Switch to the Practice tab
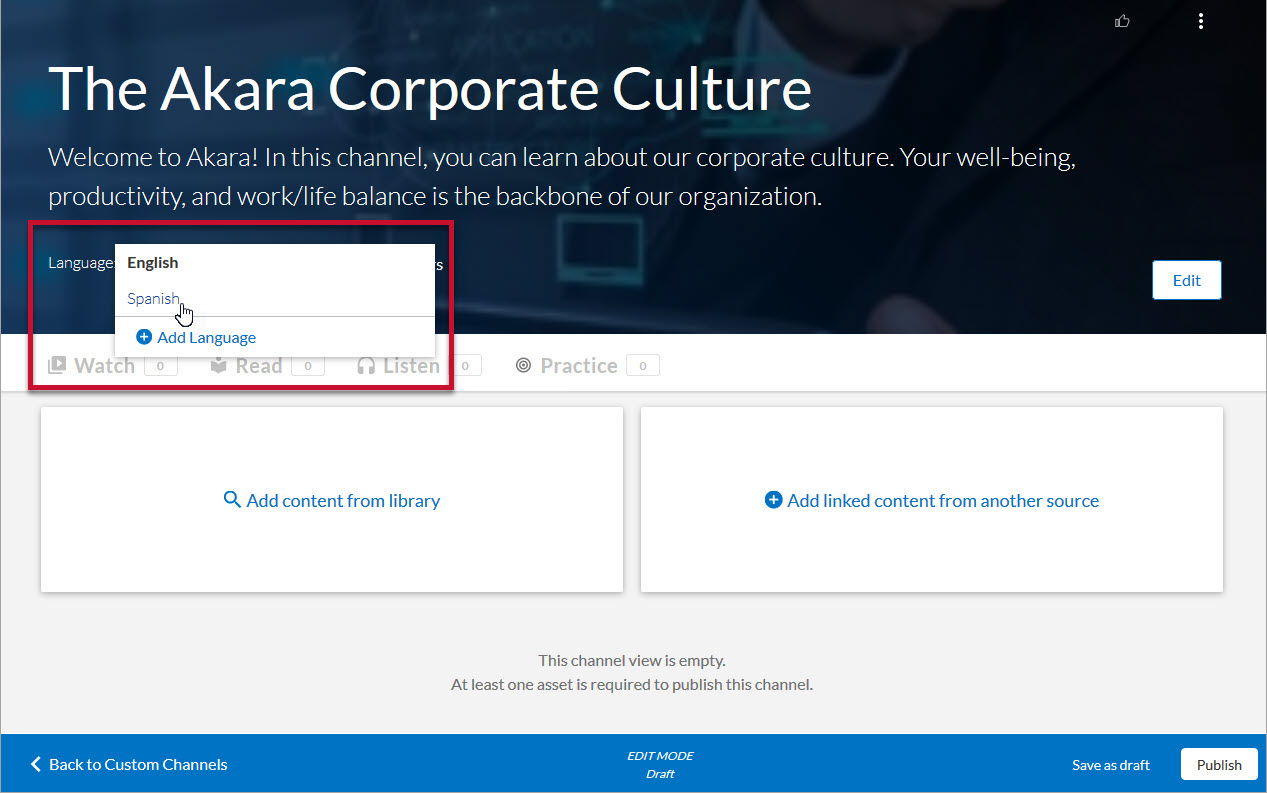 point(578,366)
